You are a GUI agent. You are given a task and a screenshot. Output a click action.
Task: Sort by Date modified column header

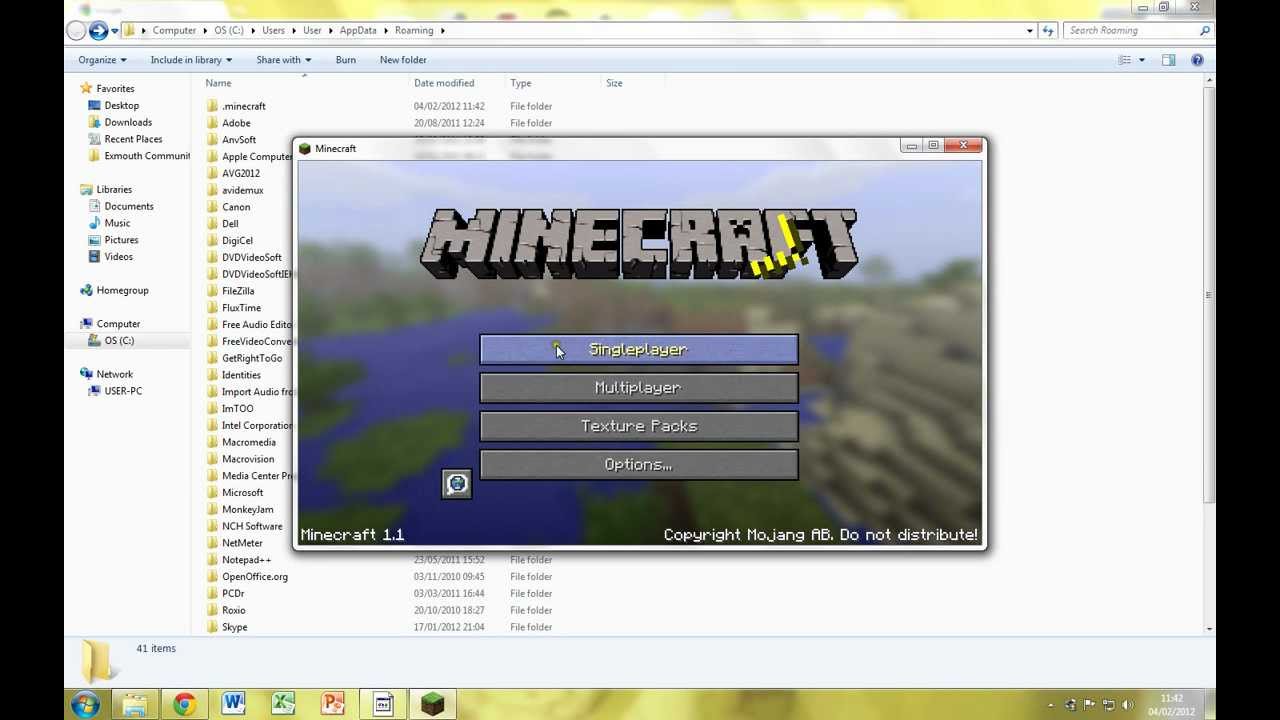pyautogui.click(x=444, y=83)
